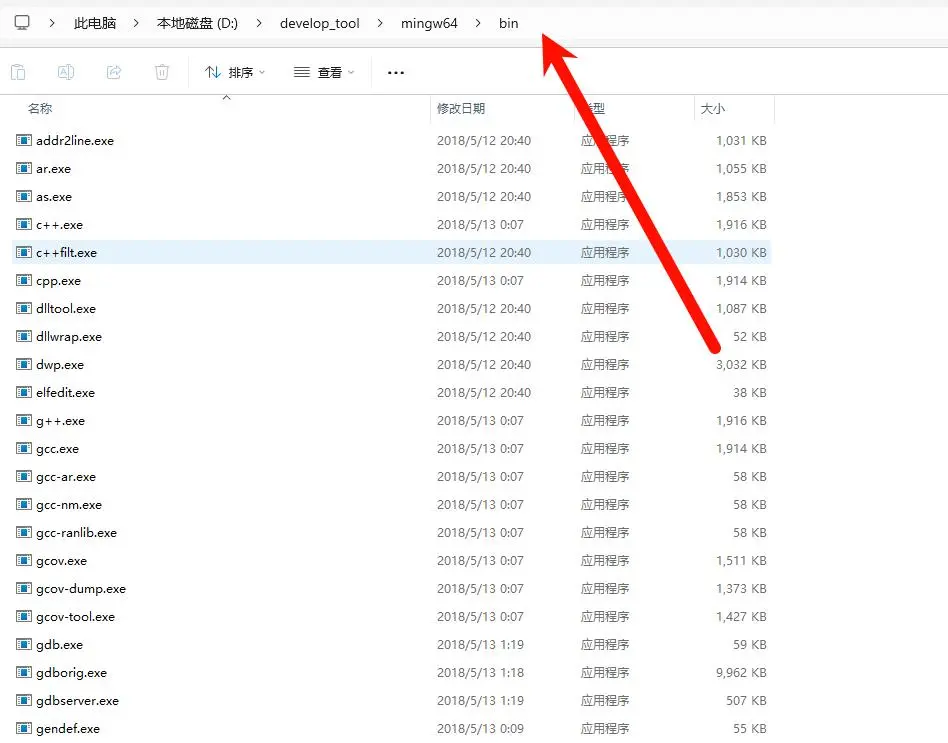Viewport: 948px width, 743px height.
Task: Open the three-dot more options menu
Action: point(396,73)
